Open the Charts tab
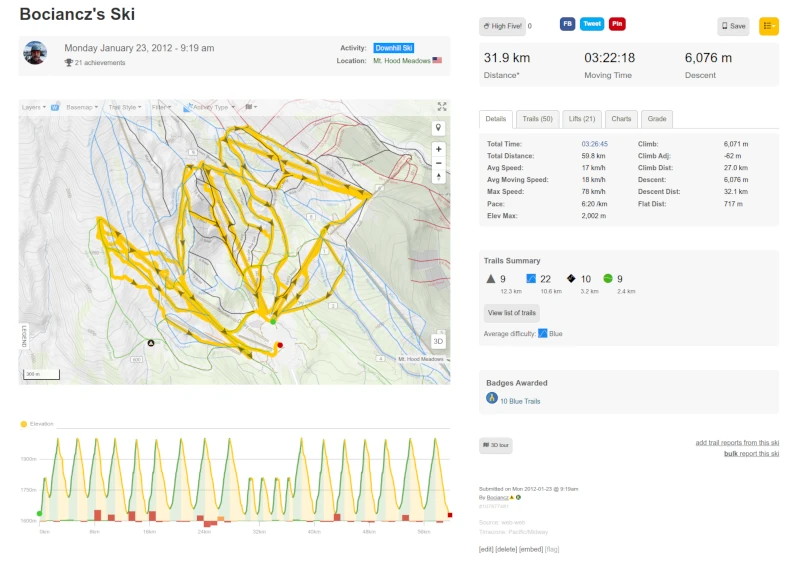 click(621, 119)
